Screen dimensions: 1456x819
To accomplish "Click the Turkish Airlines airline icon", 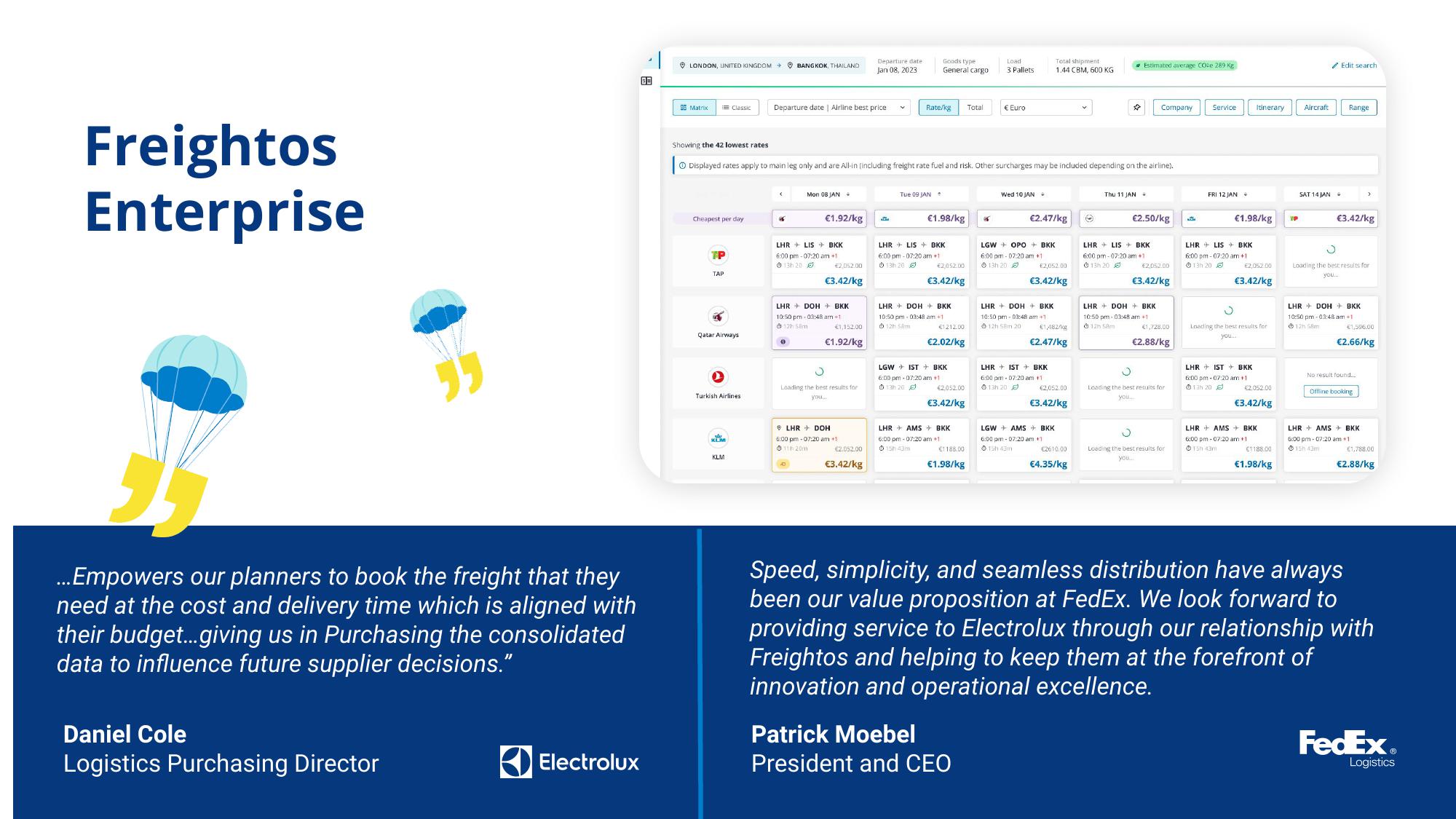I will click(x=718, y=374).
